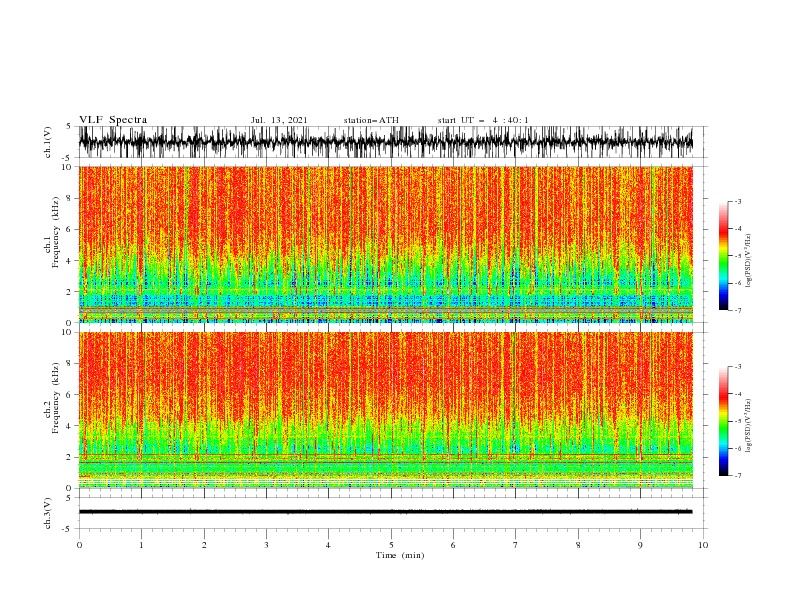The image size is (792, 612).
Task: Click the "8" tick on ch.1 frequency axis
Action: (x=70, y=198)
